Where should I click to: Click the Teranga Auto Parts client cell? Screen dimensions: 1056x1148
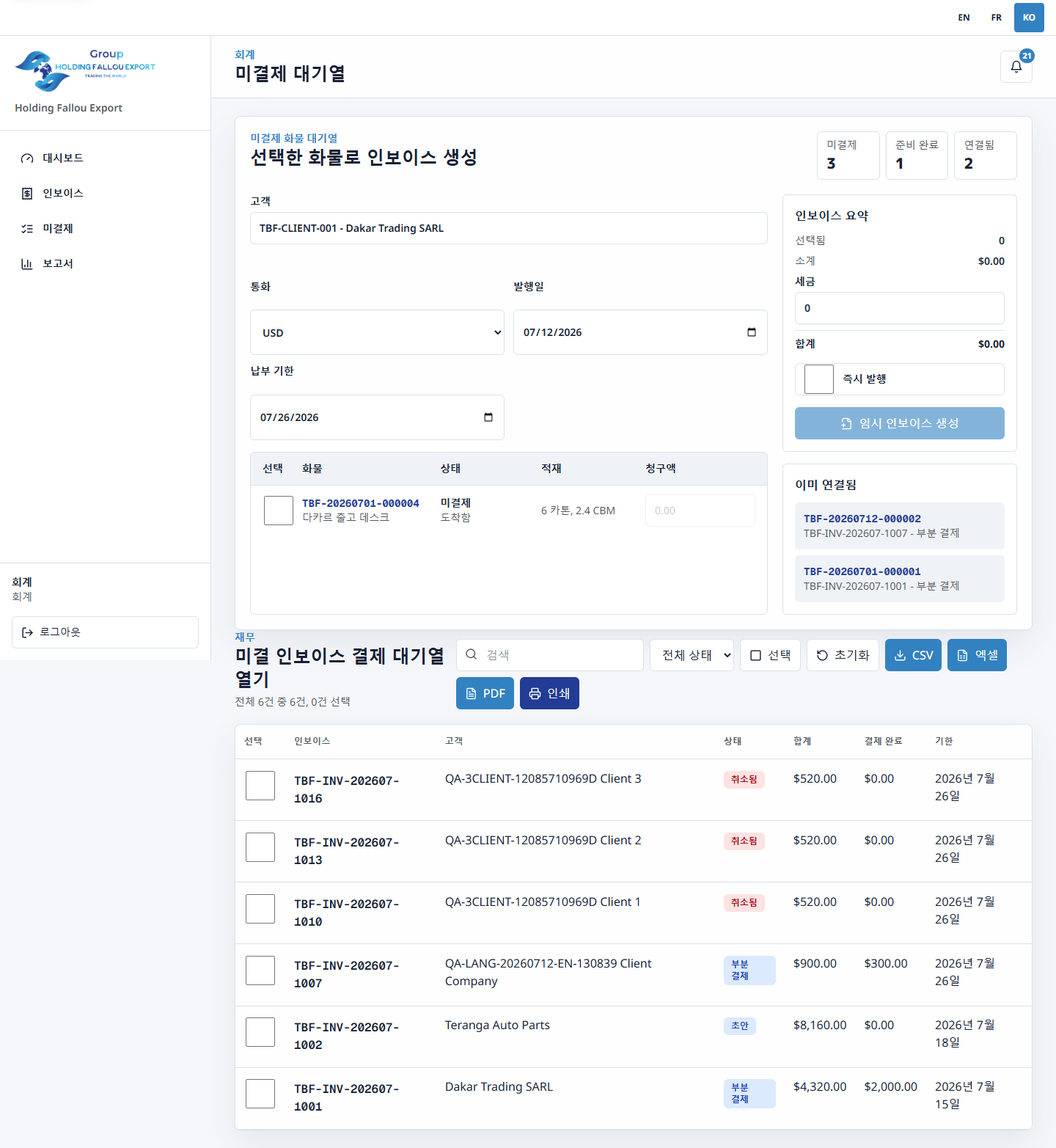tap(497, 1025)
